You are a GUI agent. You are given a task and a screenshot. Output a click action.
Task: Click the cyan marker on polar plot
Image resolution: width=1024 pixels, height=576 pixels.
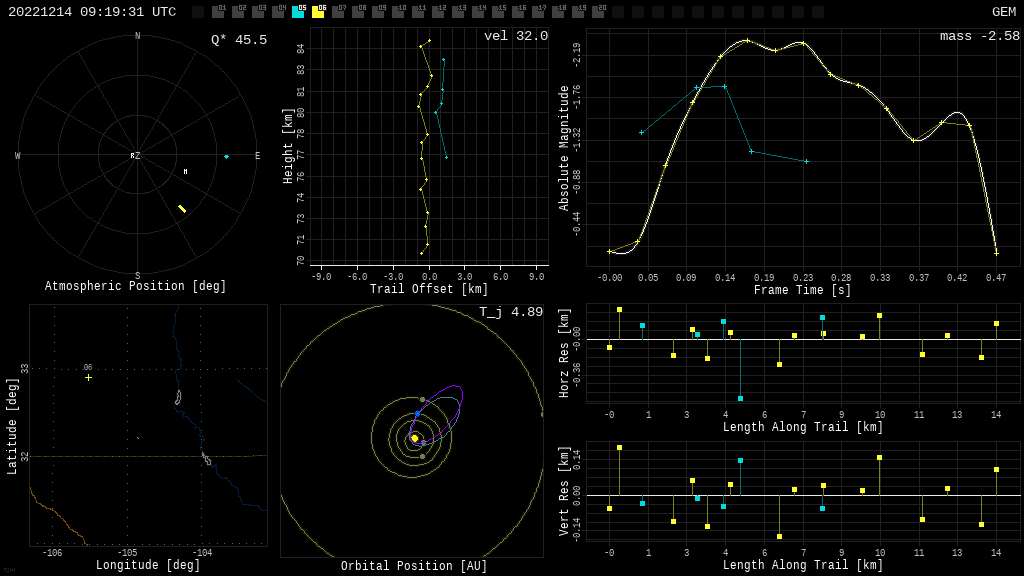click(226, 156)
